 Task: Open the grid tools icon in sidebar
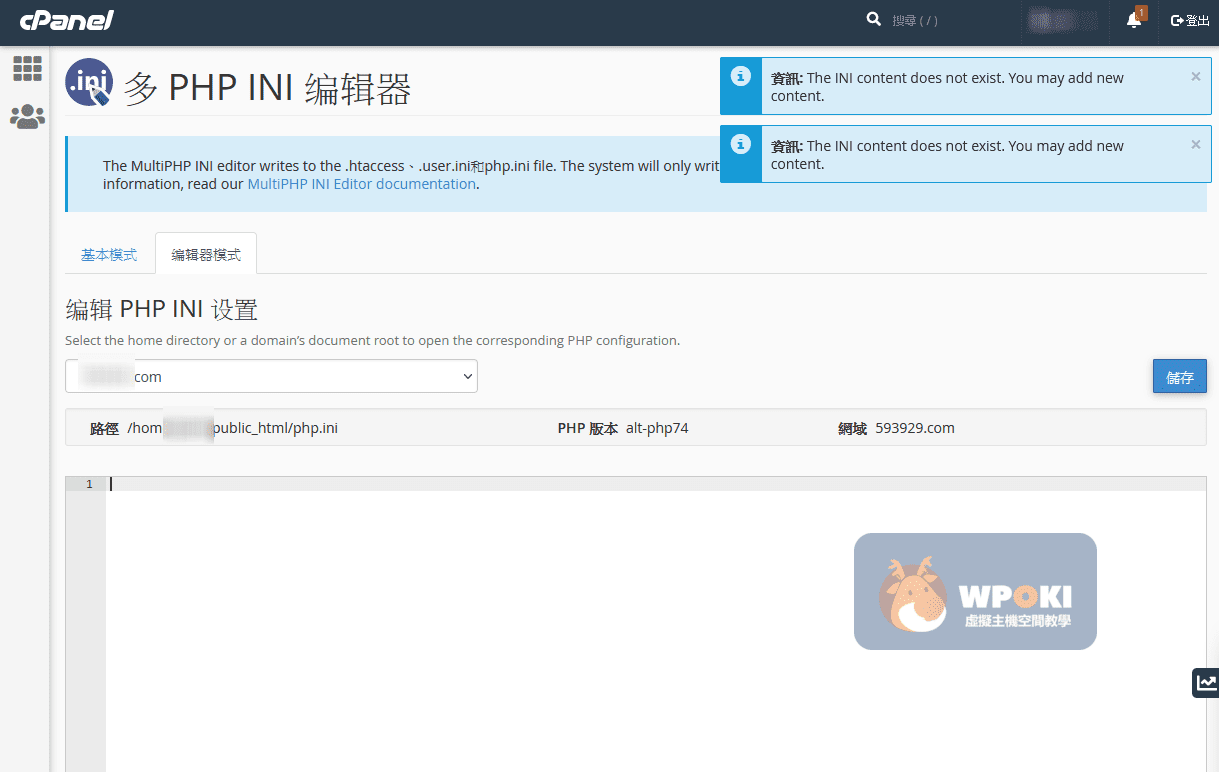click(27, 69)
